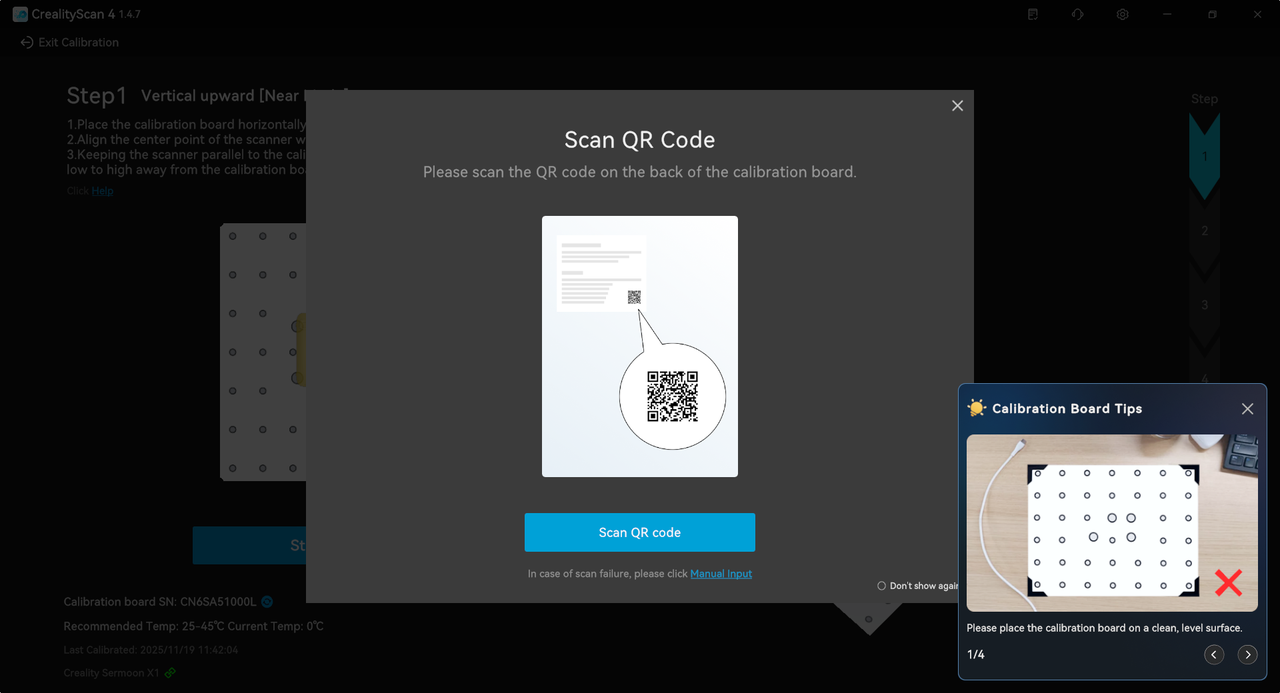
Task: Click the Scan QR code button
Action: [x=640, y=532]
